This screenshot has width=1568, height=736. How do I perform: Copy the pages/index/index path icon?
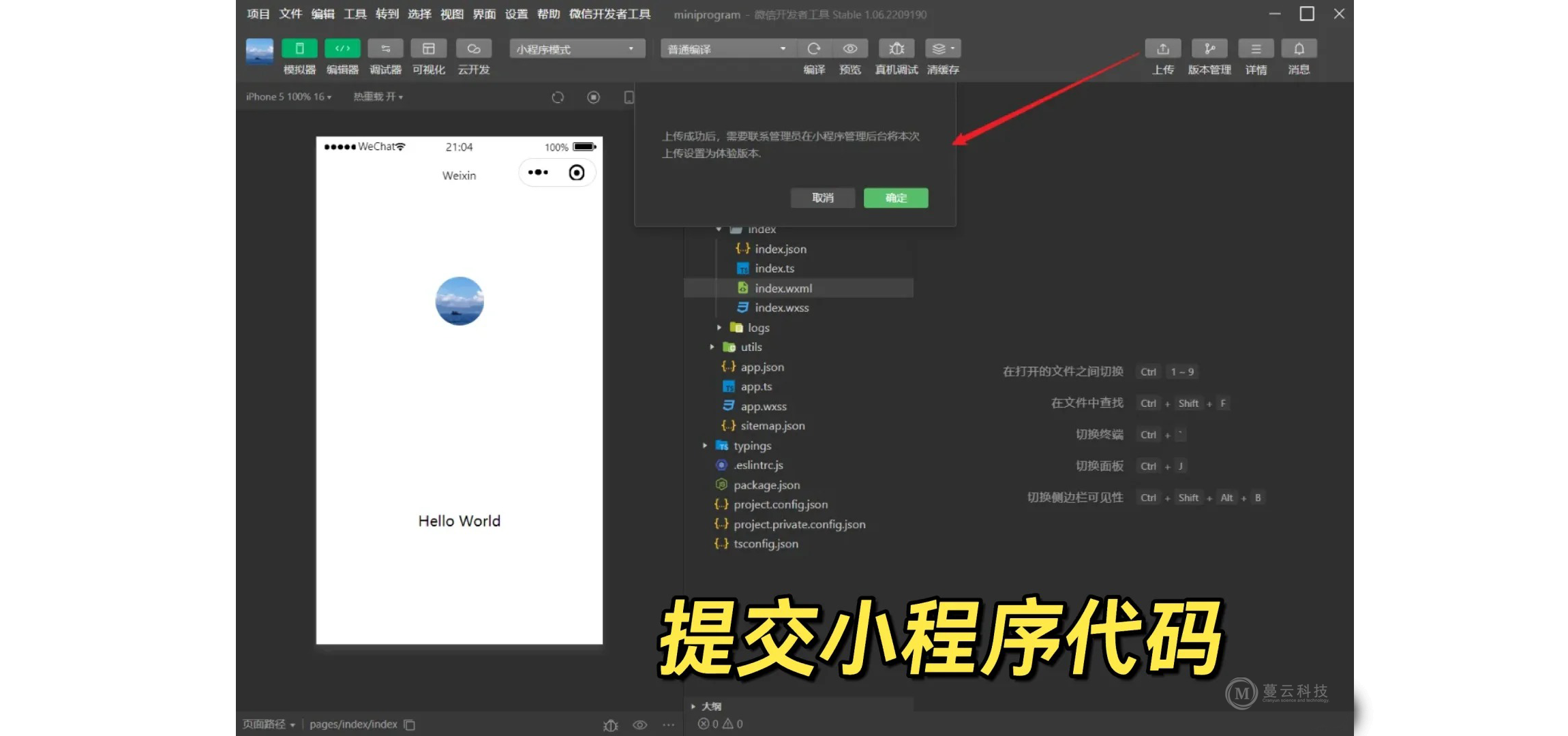(409, 724)
